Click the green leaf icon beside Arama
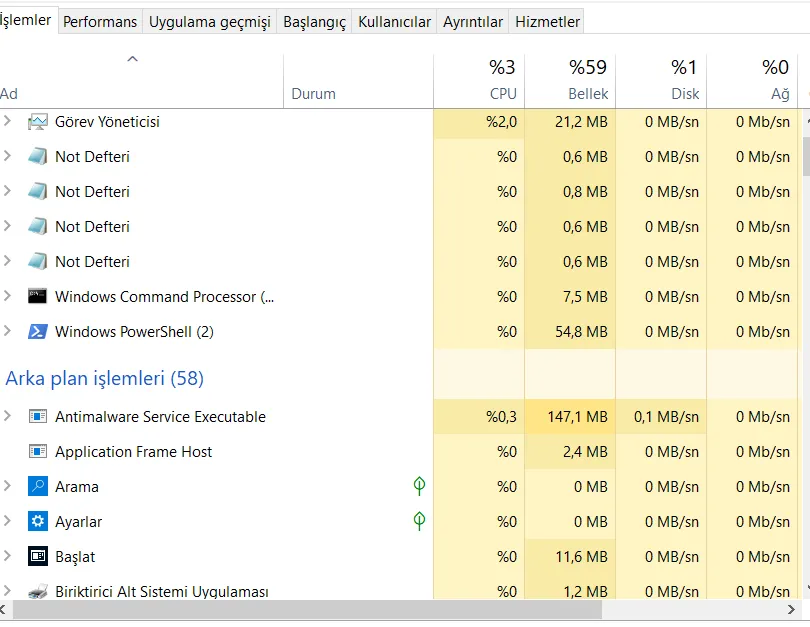The image size is (810, 627). (x=419, y=486)
